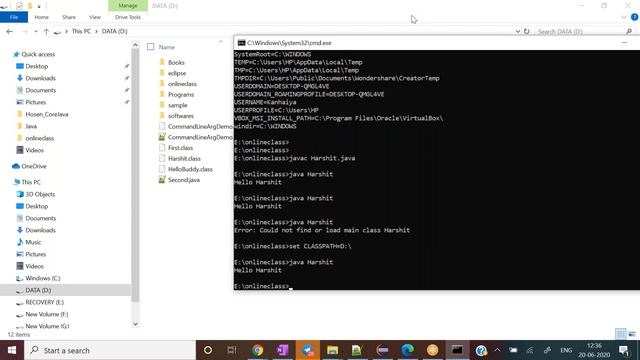640x360 pixels.
Task: Open the Java folder in sidebar
Action: pyautogui.click(x=31, y=126)
